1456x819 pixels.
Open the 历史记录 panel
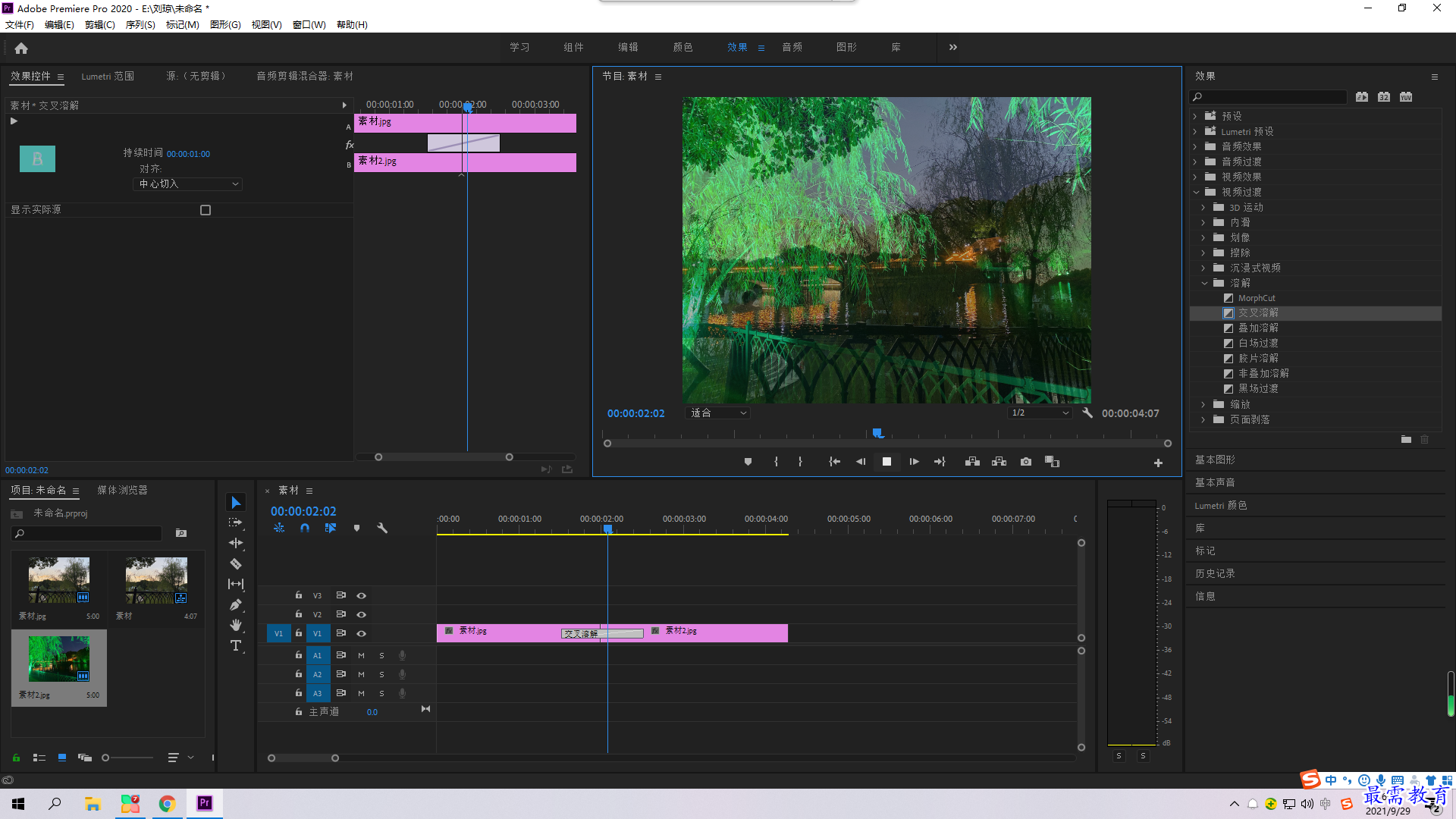coord(1215,573)
